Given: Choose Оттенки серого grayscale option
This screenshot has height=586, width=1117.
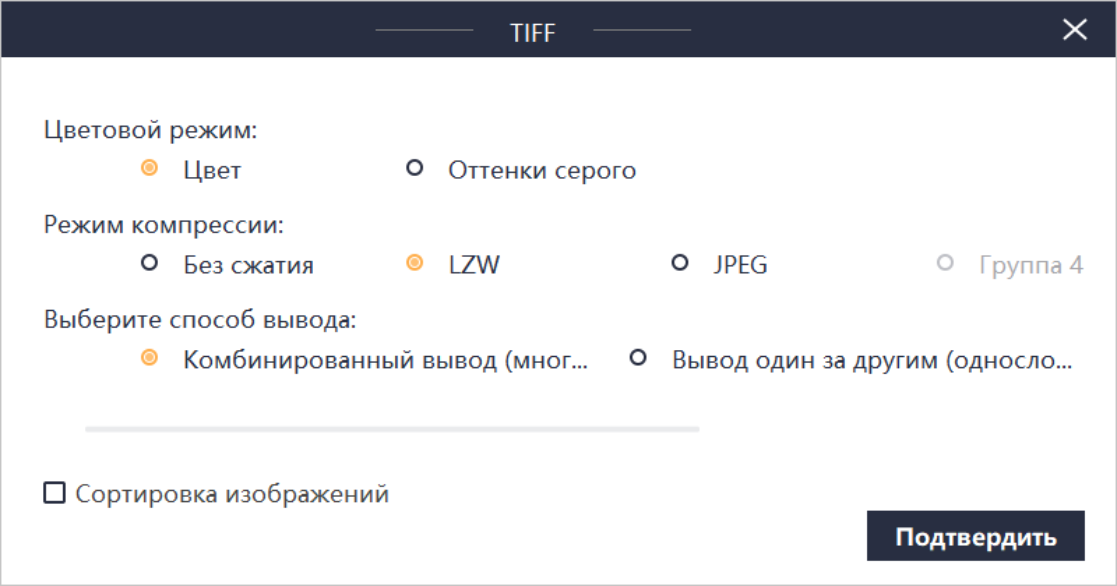Looking at the screenshot, I should pos(414,168).
